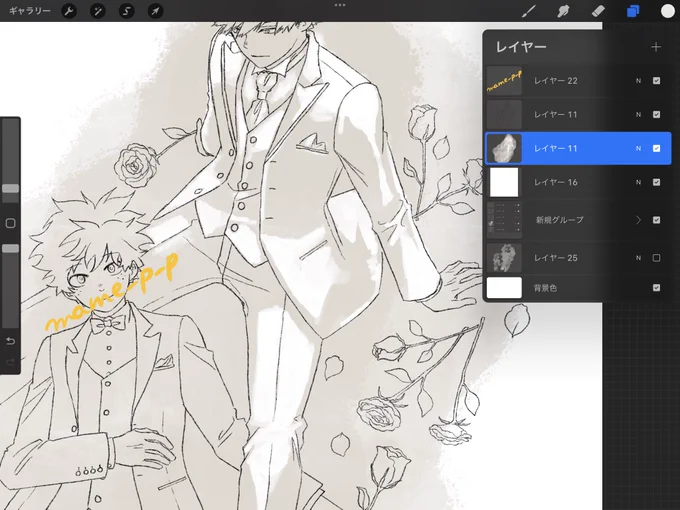The width and height of the screenshot is (680, 510).
Task: Open the Adjustments magic wand menu
Action: (98, 11)
